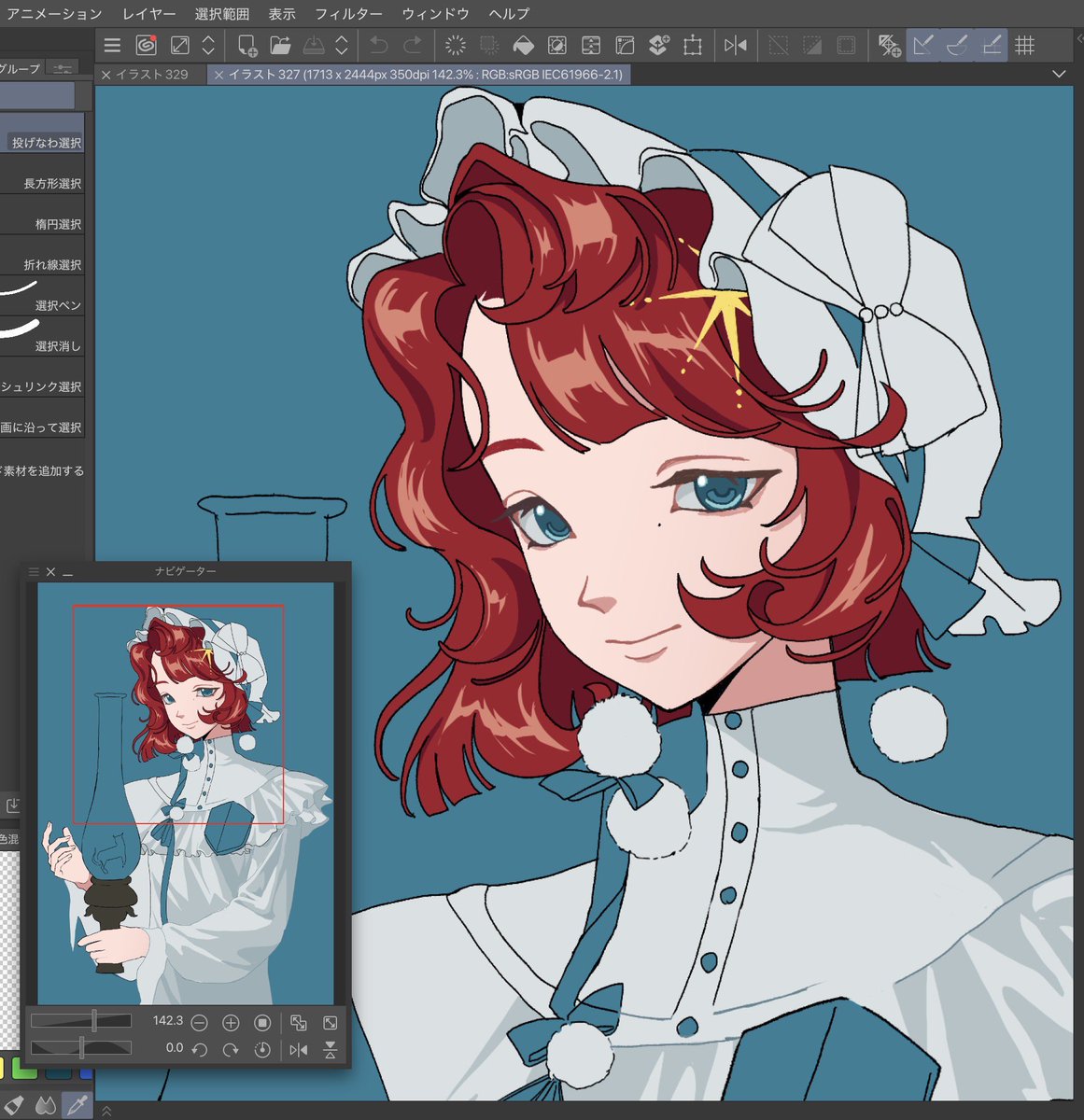Select シュリンク選択 sub tool
Image resolution: width=1084 pixels, height=1120 pixels.
42,377
